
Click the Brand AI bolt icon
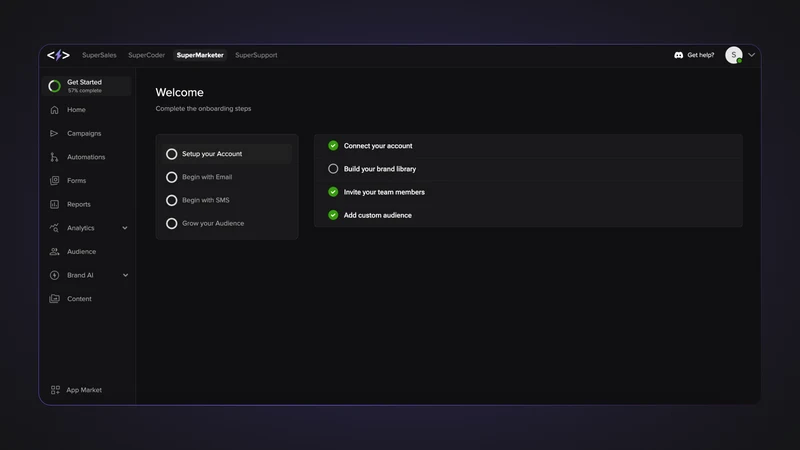(55, 275)
